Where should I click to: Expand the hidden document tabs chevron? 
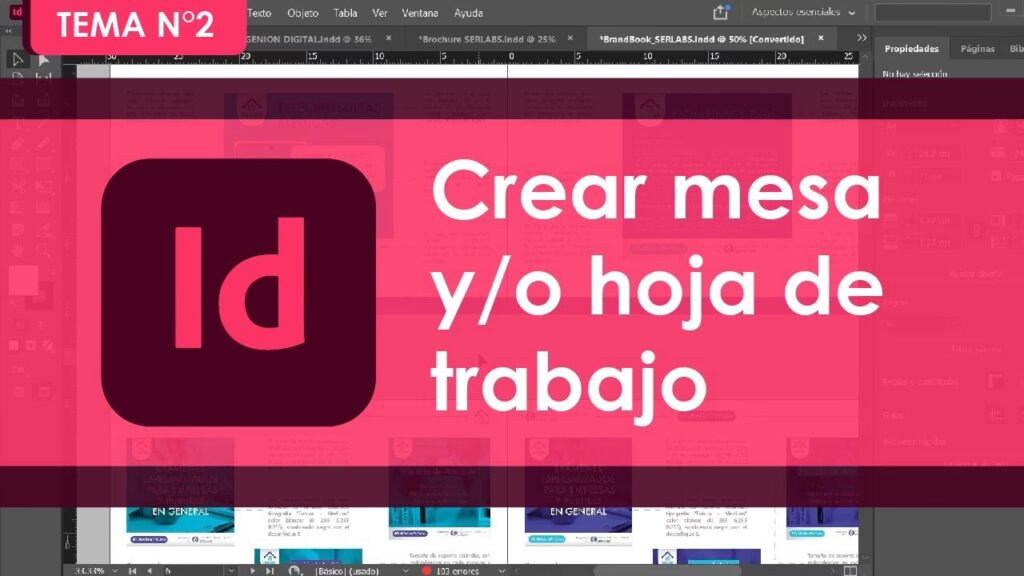click(x=862, y=38)
